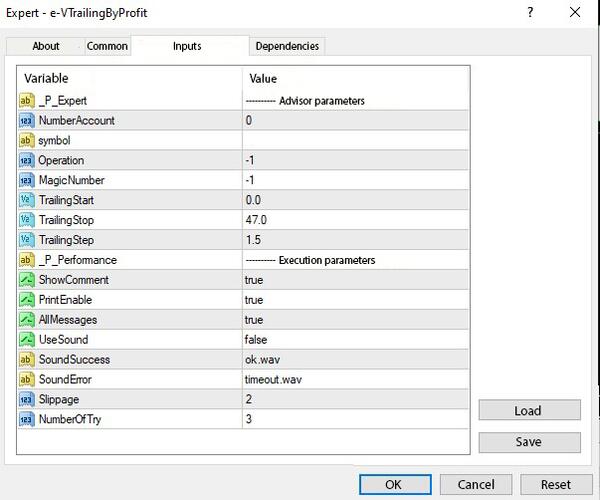This screenshot has width=600, height=500.
Task: Close the Expert dialog window
Action: 575,13
